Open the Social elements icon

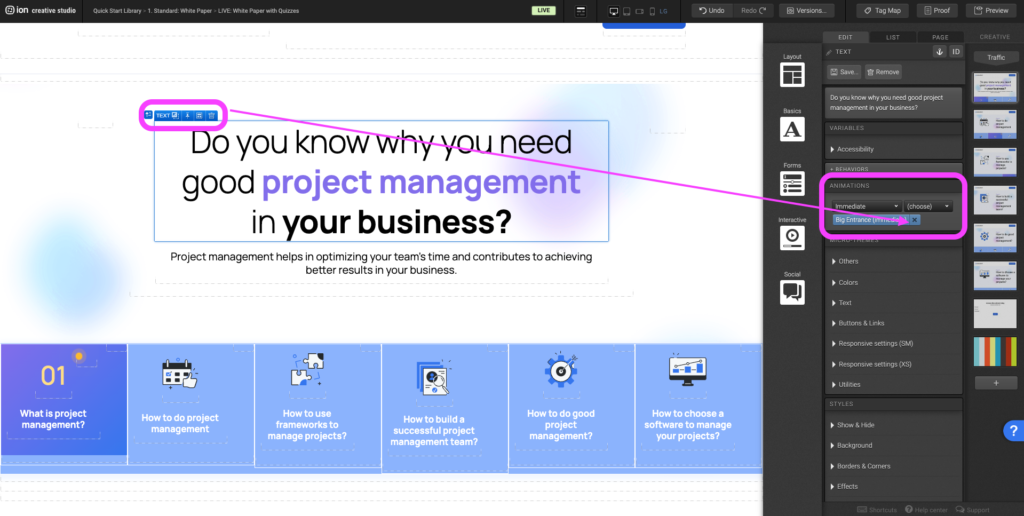792,291
